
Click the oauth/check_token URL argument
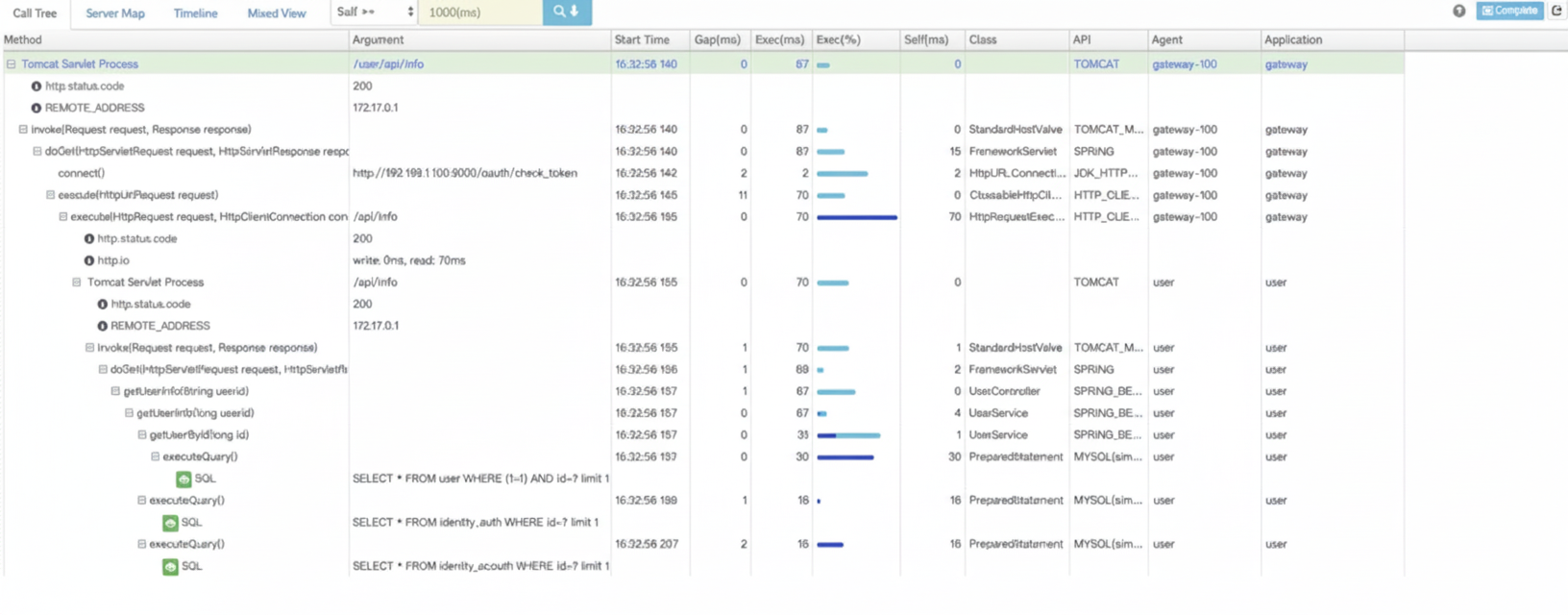(x=465, y=174)
